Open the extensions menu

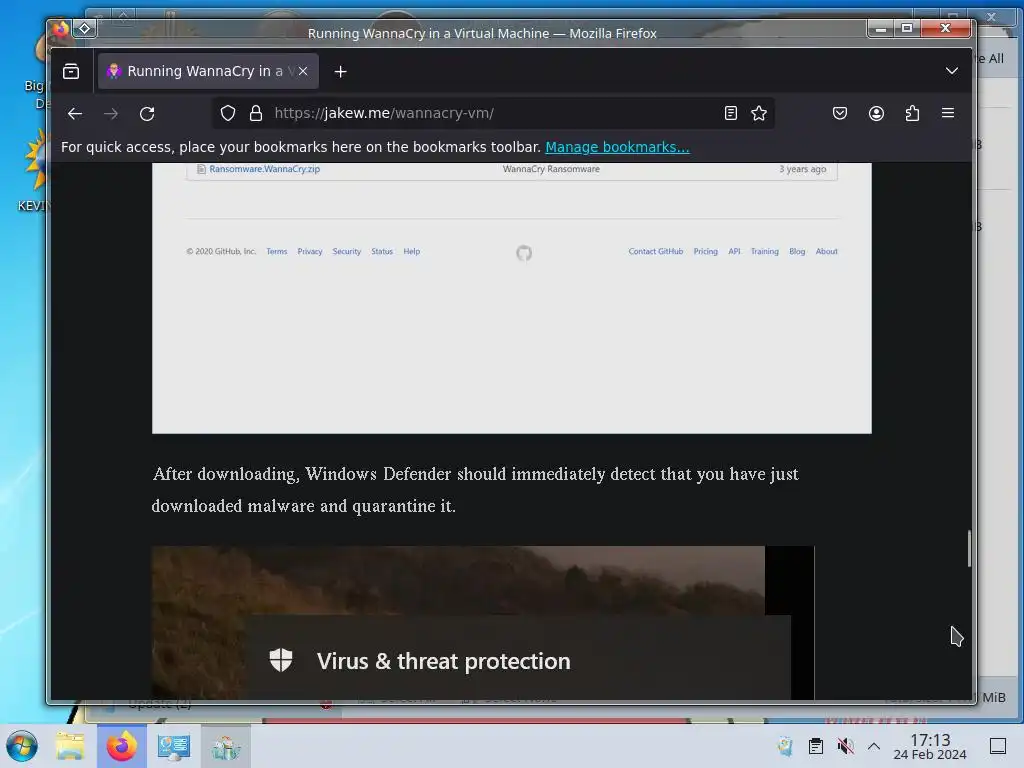[x=912, y=114]
